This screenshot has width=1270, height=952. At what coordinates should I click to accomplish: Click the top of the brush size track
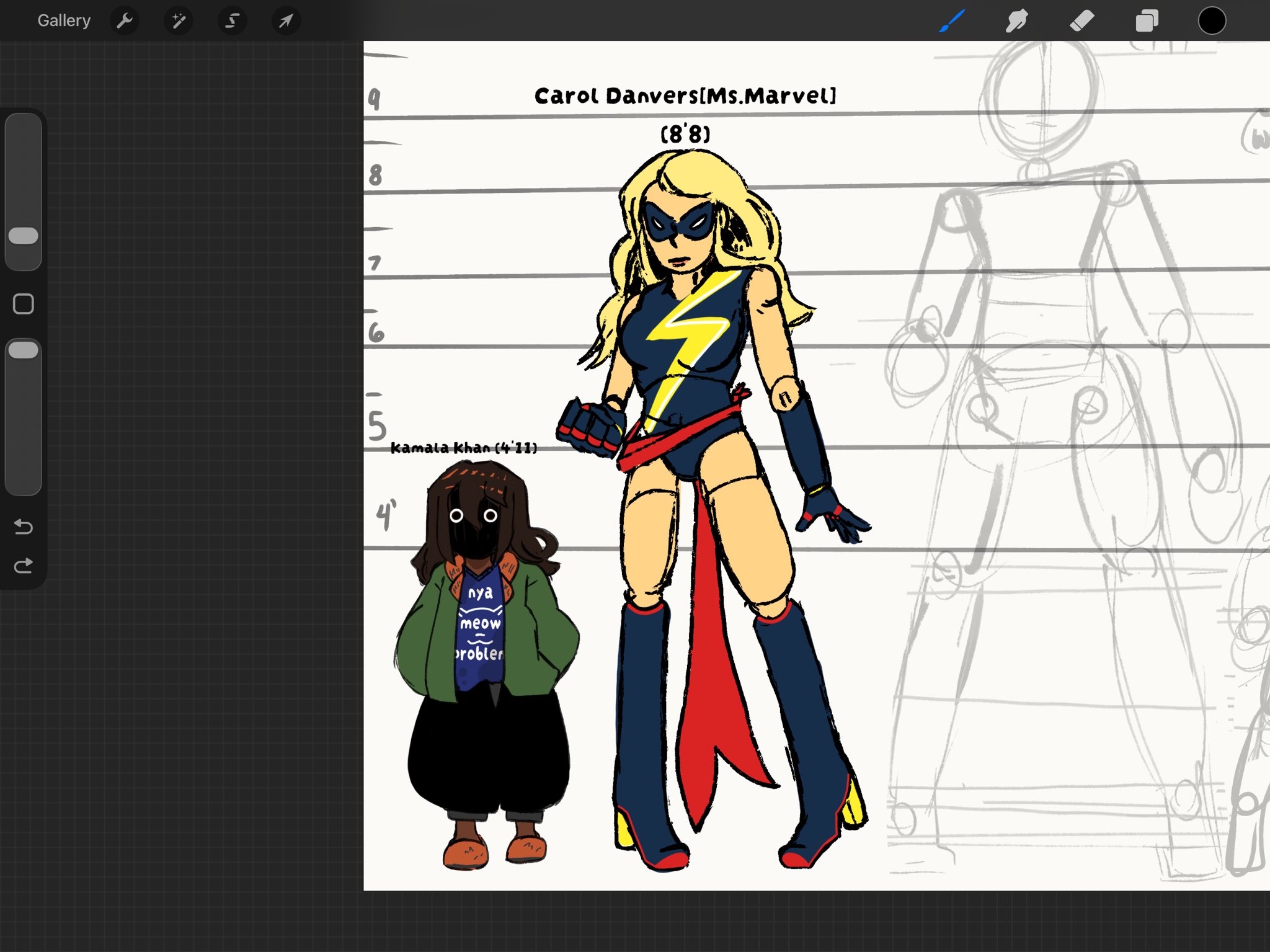coord(24,124)
